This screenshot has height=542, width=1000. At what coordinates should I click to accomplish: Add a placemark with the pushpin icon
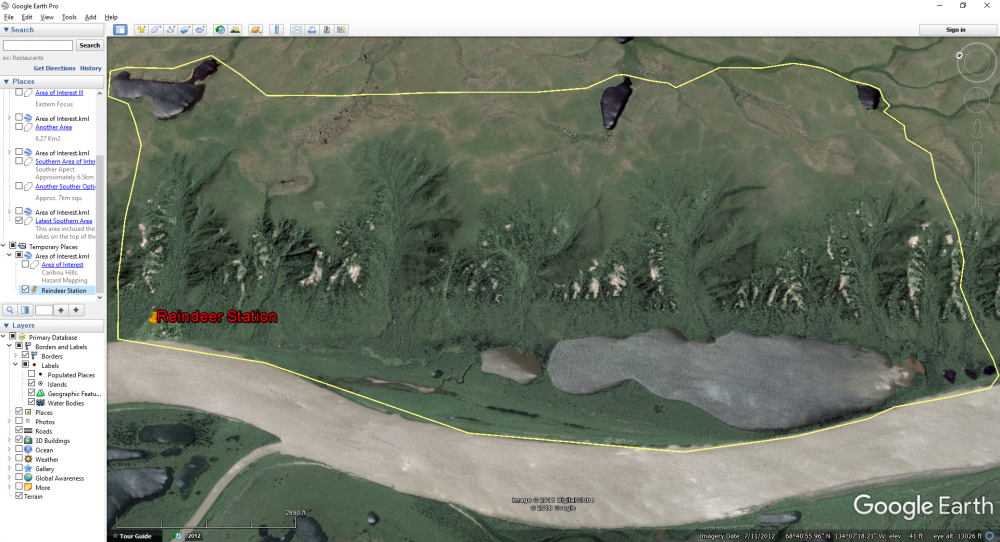(x=141, y=29)
